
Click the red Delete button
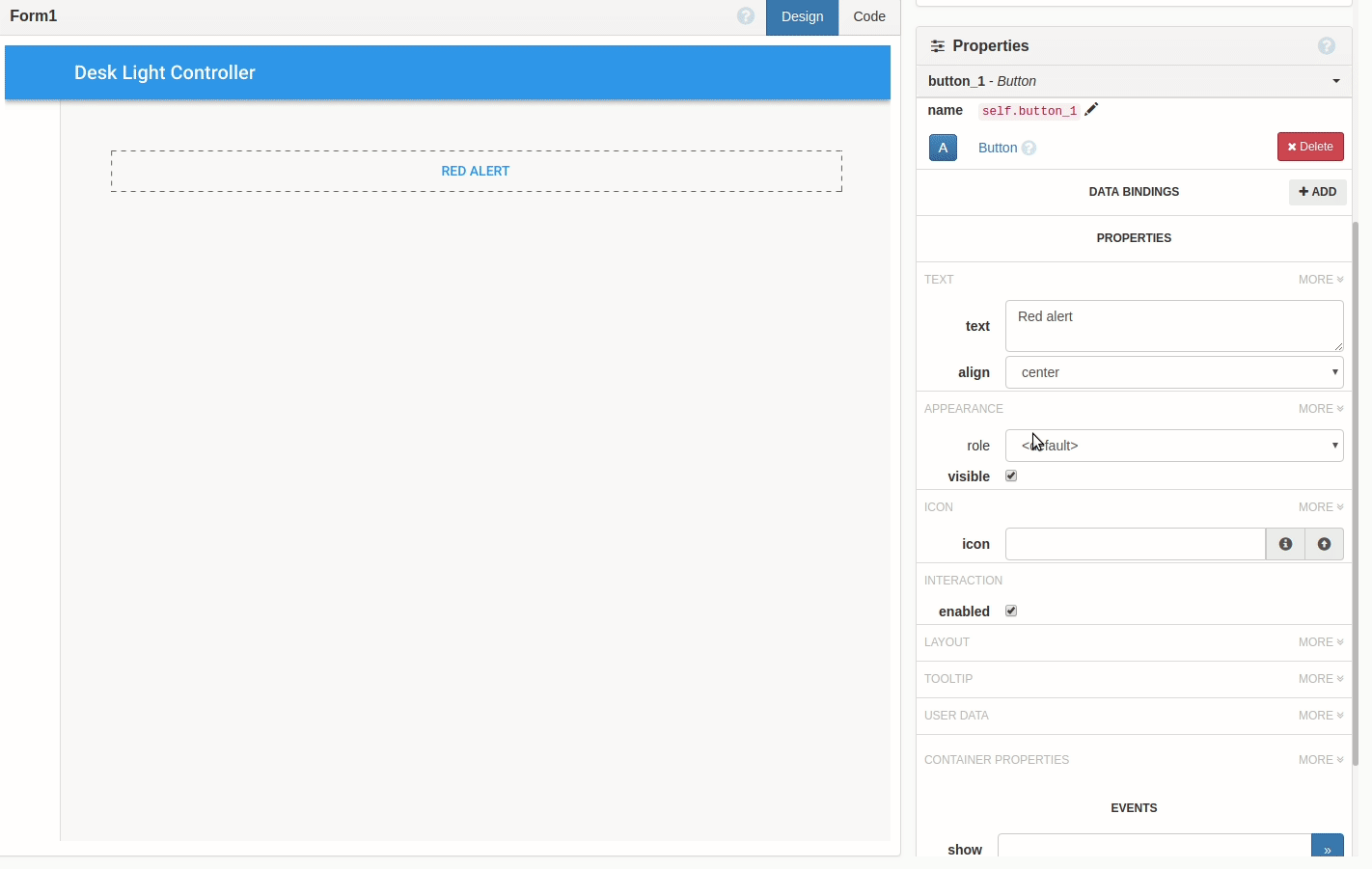click(1310, 147)
